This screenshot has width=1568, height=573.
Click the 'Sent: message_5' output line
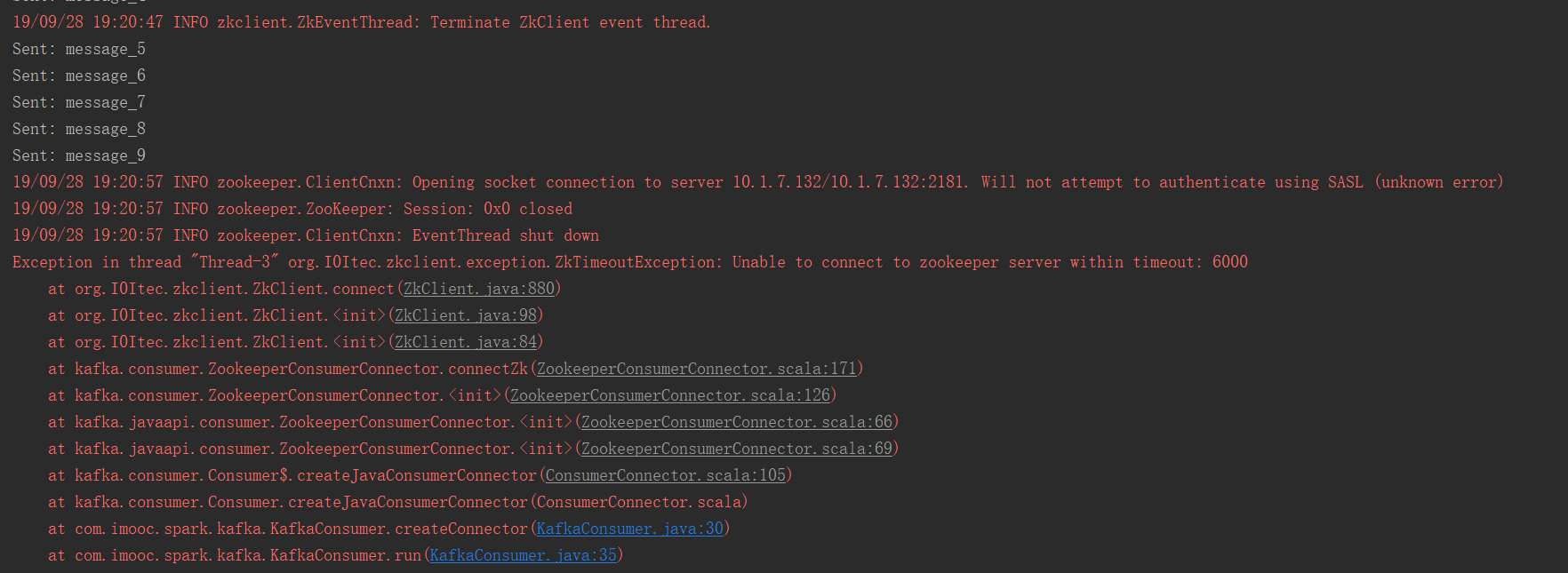(79, 49)
